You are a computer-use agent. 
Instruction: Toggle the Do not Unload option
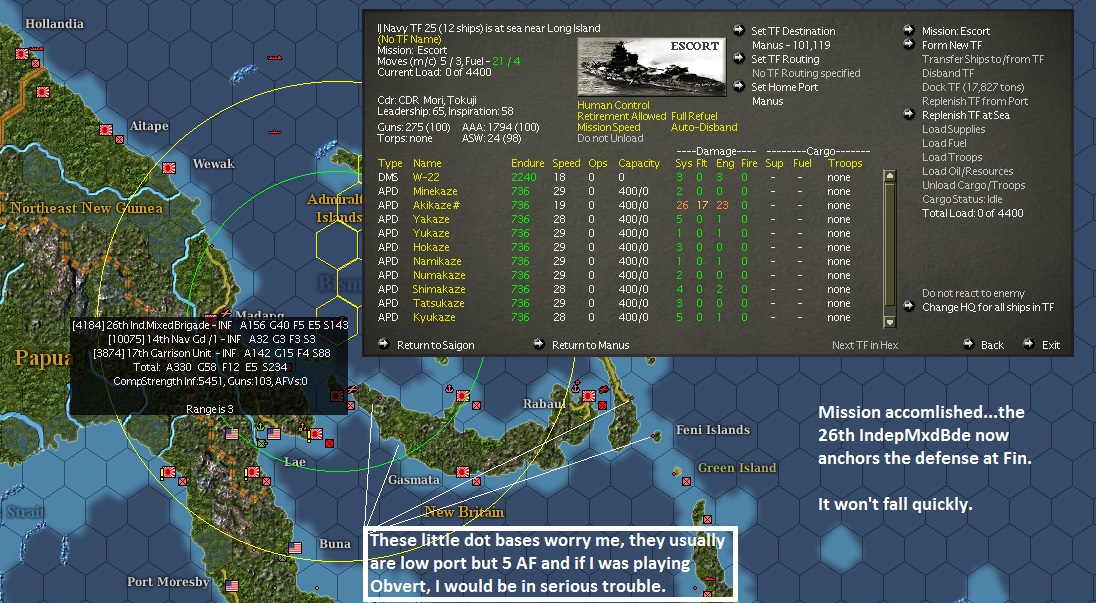[610, 138]
